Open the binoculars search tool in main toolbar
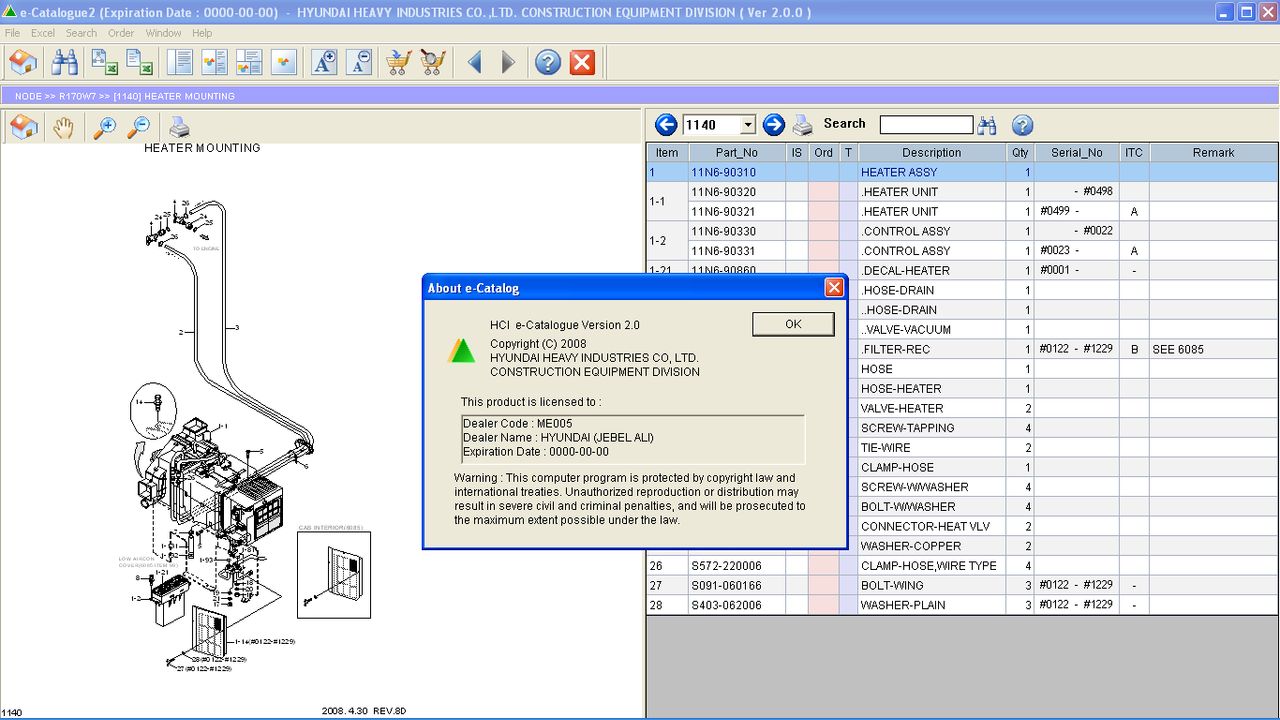The width and height of the screenshot is (1280, 720). coord(65,62)
